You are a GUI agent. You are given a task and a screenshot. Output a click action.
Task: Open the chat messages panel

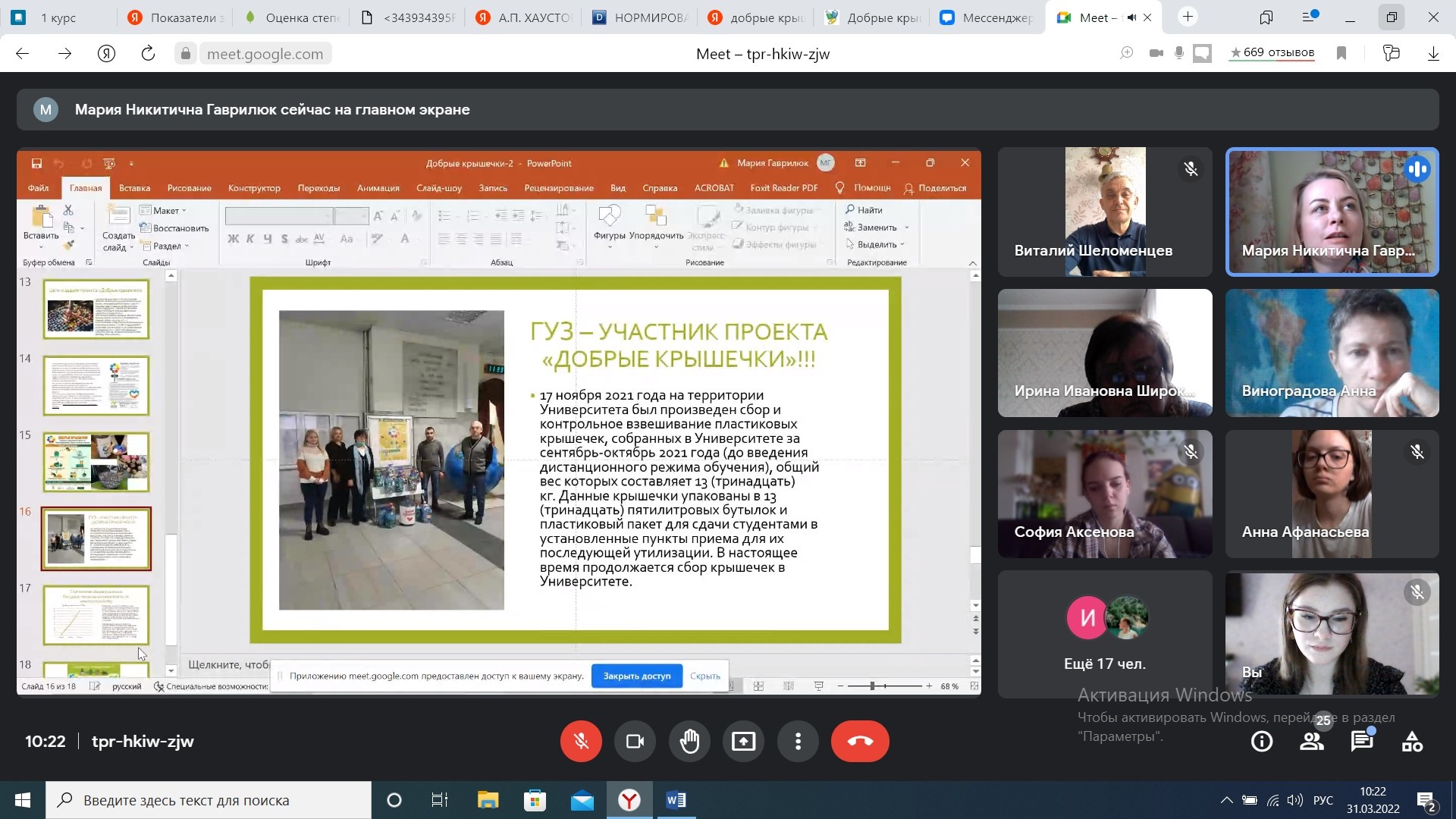[x=1362, y=742]
